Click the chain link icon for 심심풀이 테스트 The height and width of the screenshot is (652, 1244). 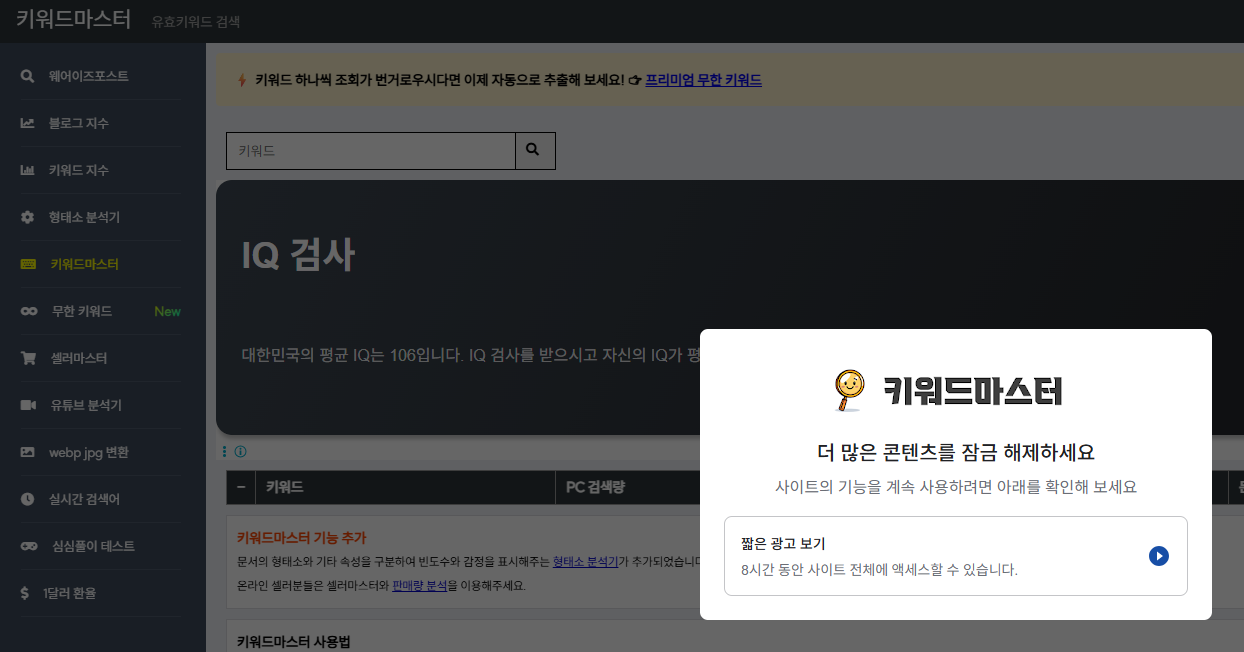click(x=26, y=546)
